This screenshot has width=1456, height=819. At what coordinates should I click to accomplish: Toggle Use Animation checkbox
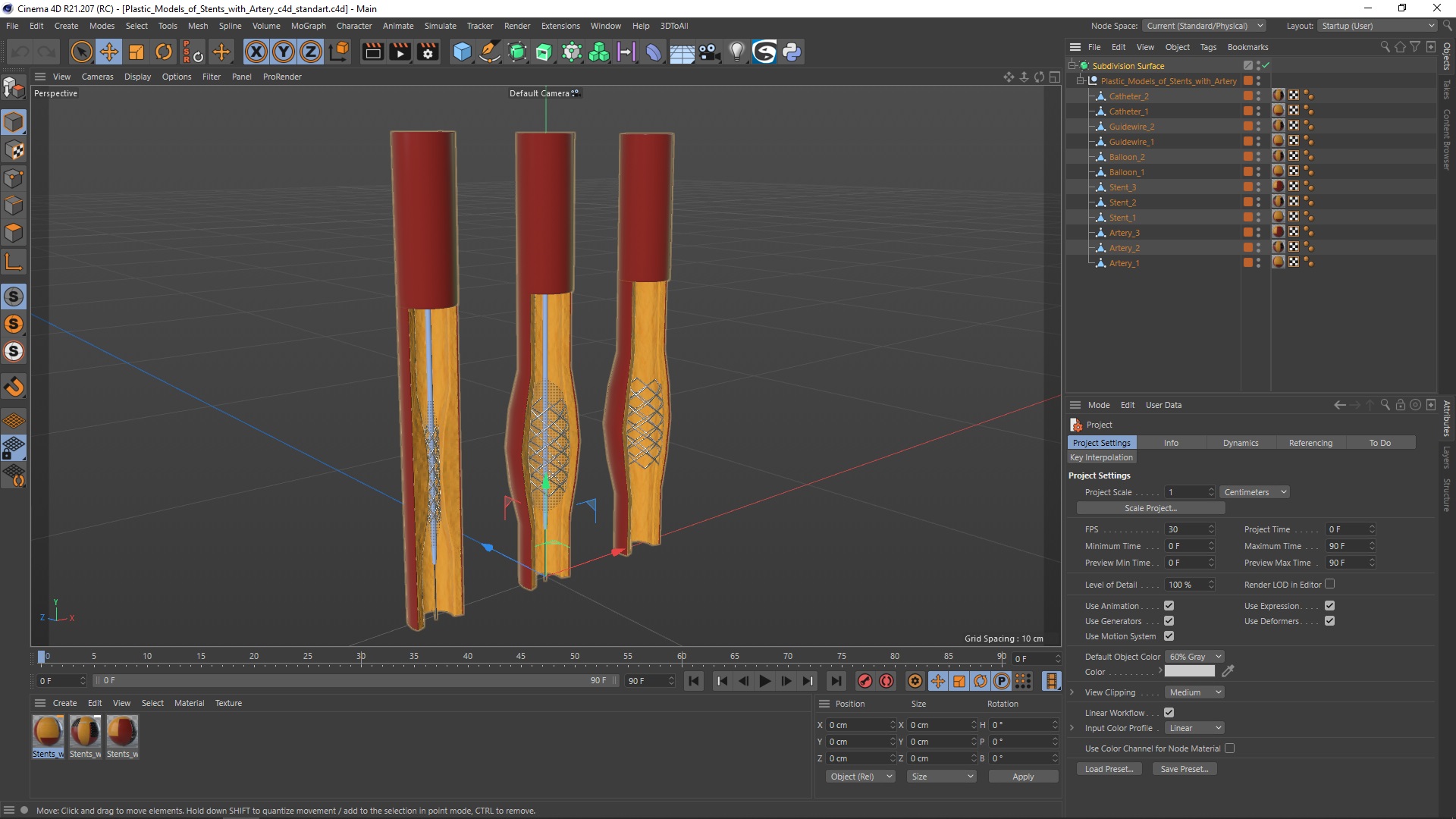[x=1169, y=606]
